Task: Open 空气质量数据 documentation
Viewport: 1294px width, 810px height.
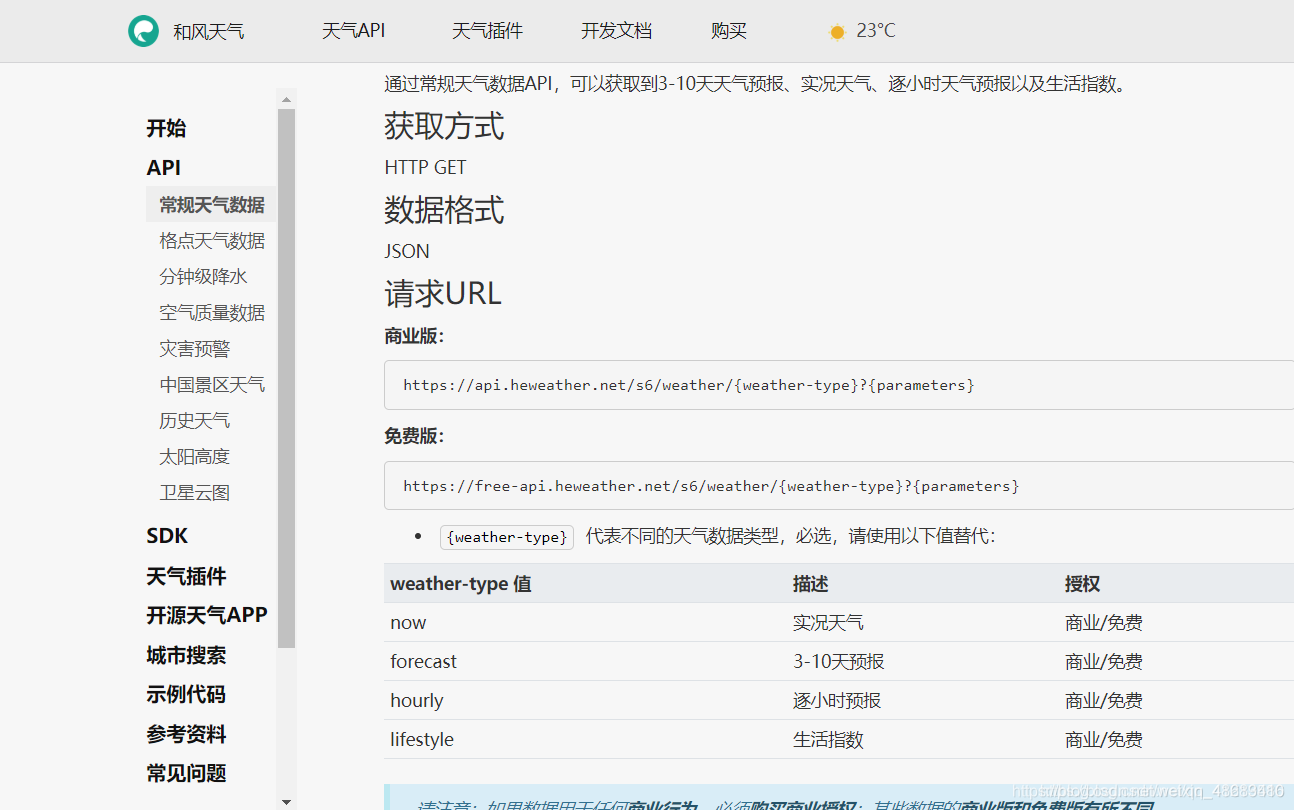Action: pos(212,312)
